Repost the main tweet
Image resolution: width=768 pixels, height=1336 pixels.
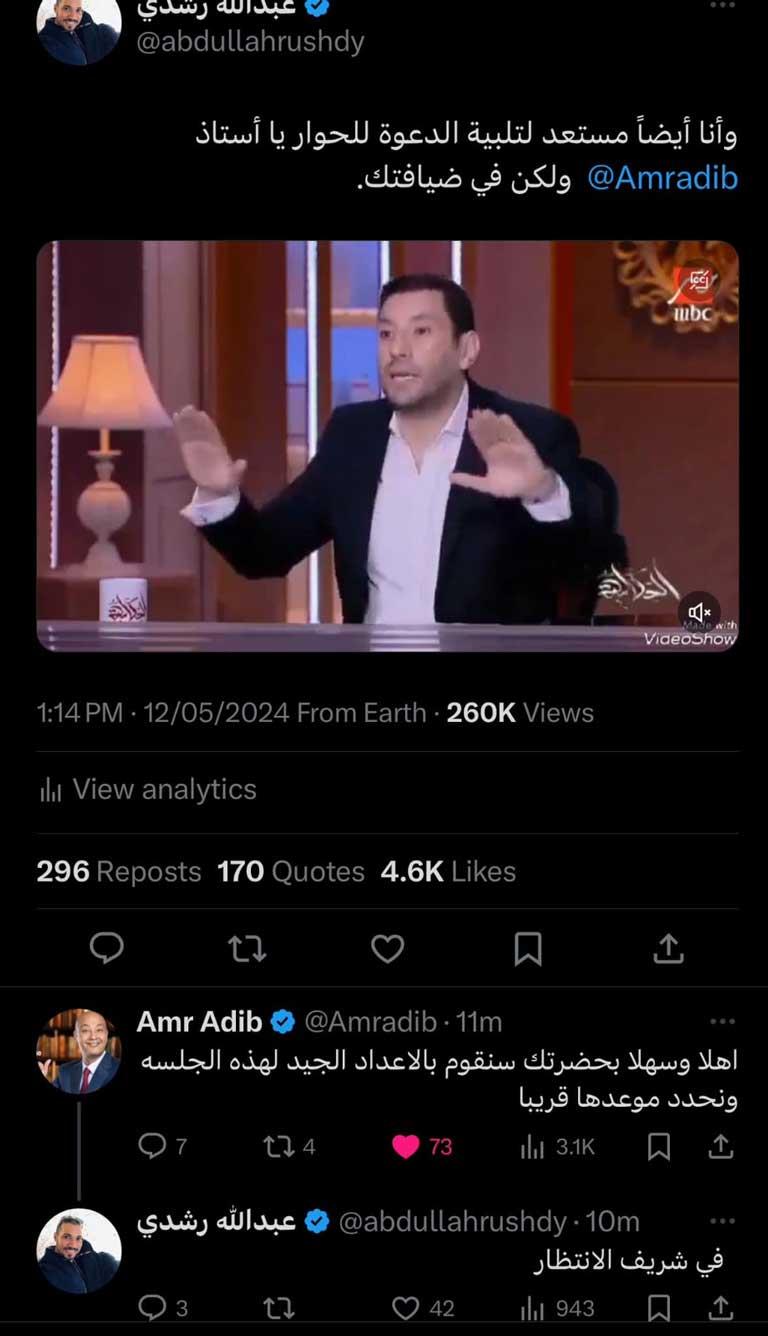pyautogui.click(x=247, y=948)
